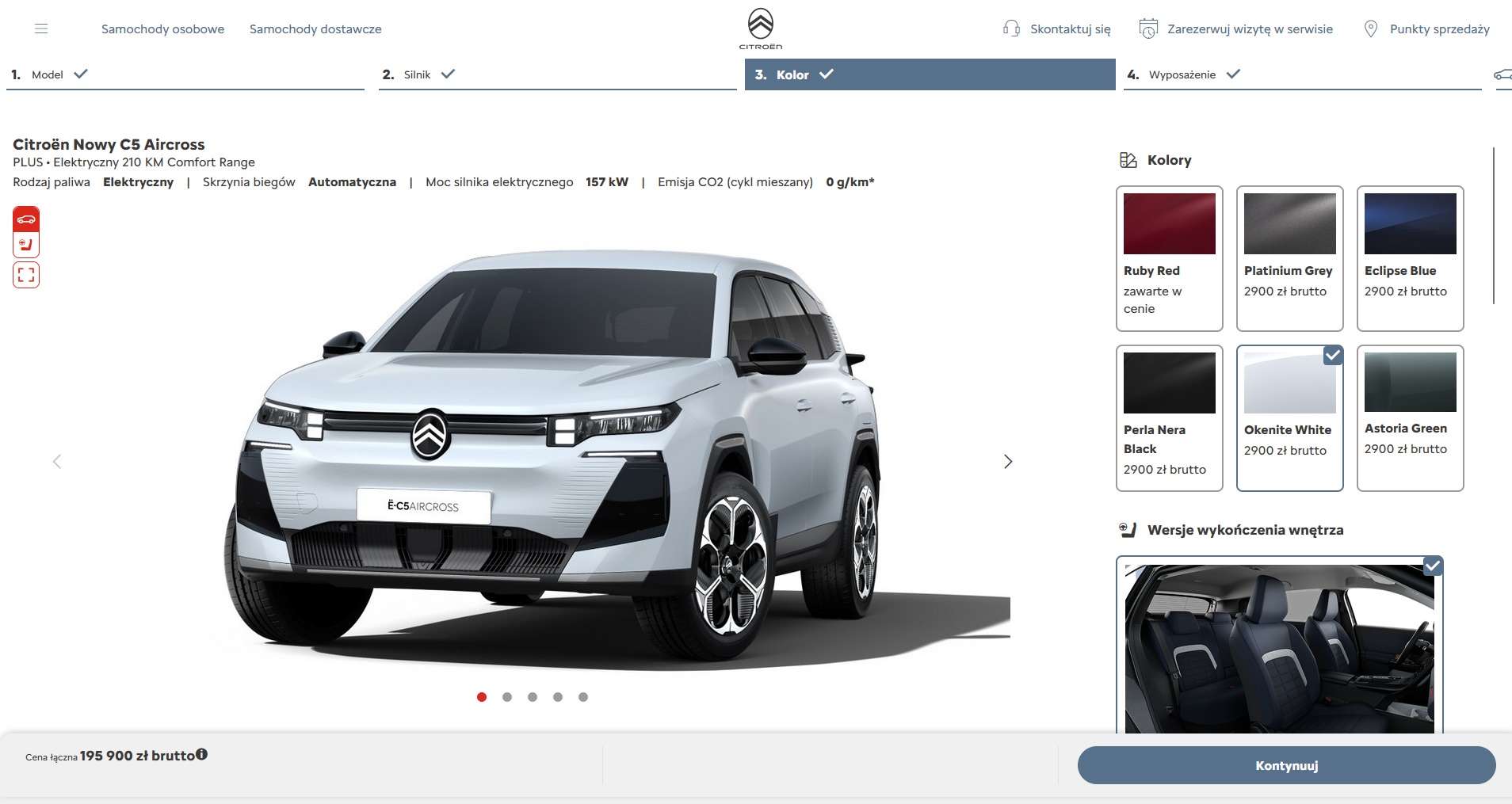Switch to exterior car view icon
This screenshot has width=1512, height=804.
pyautogui.click(x=26, y=219)
